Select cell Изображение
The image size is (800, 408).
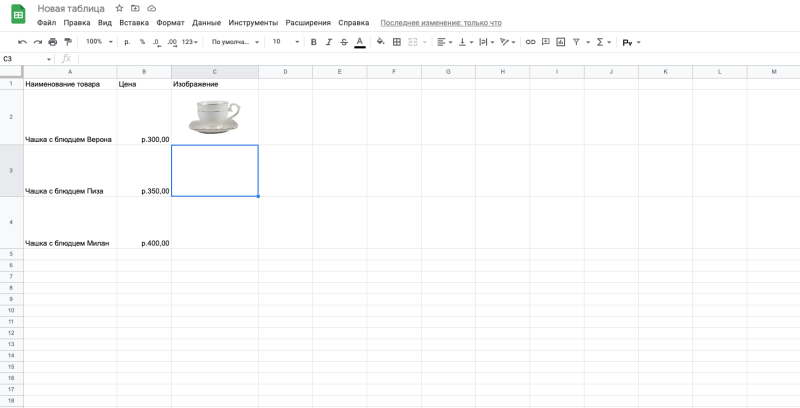click(x=215, y=84)
